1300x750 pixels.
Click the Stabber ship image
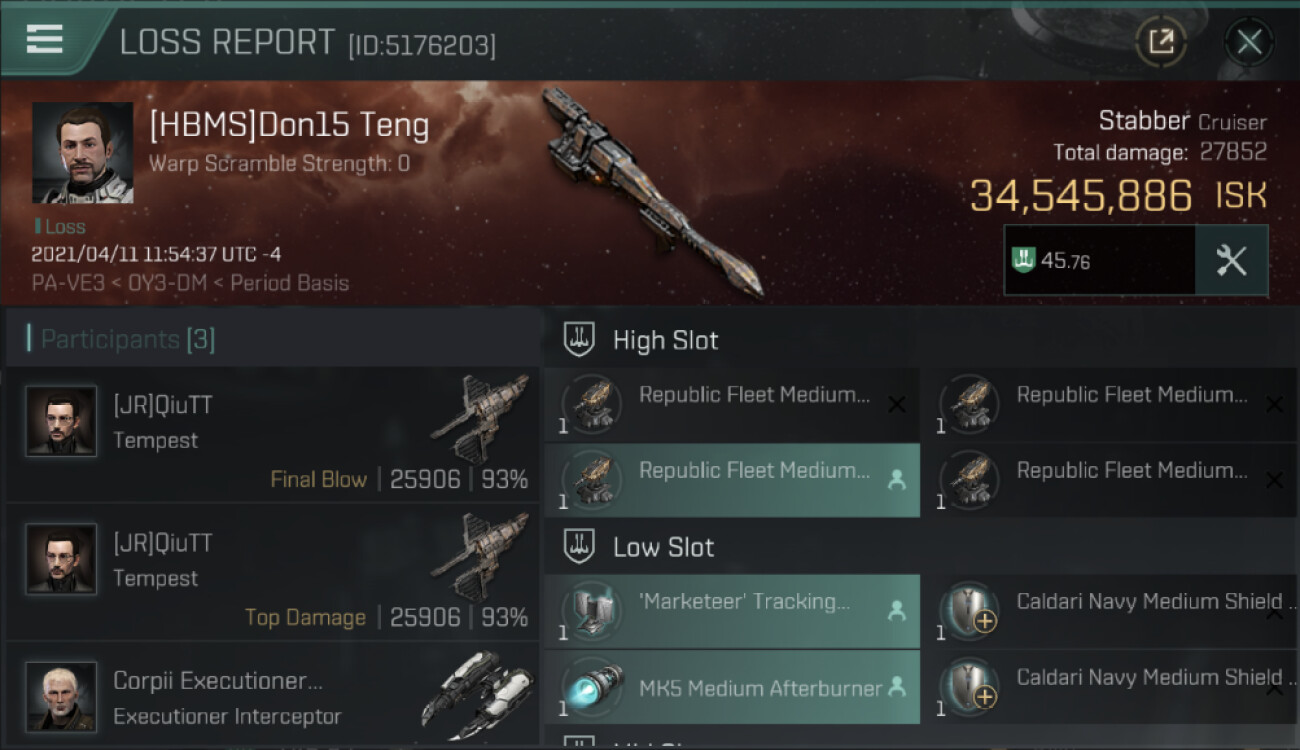click(650, 190)
